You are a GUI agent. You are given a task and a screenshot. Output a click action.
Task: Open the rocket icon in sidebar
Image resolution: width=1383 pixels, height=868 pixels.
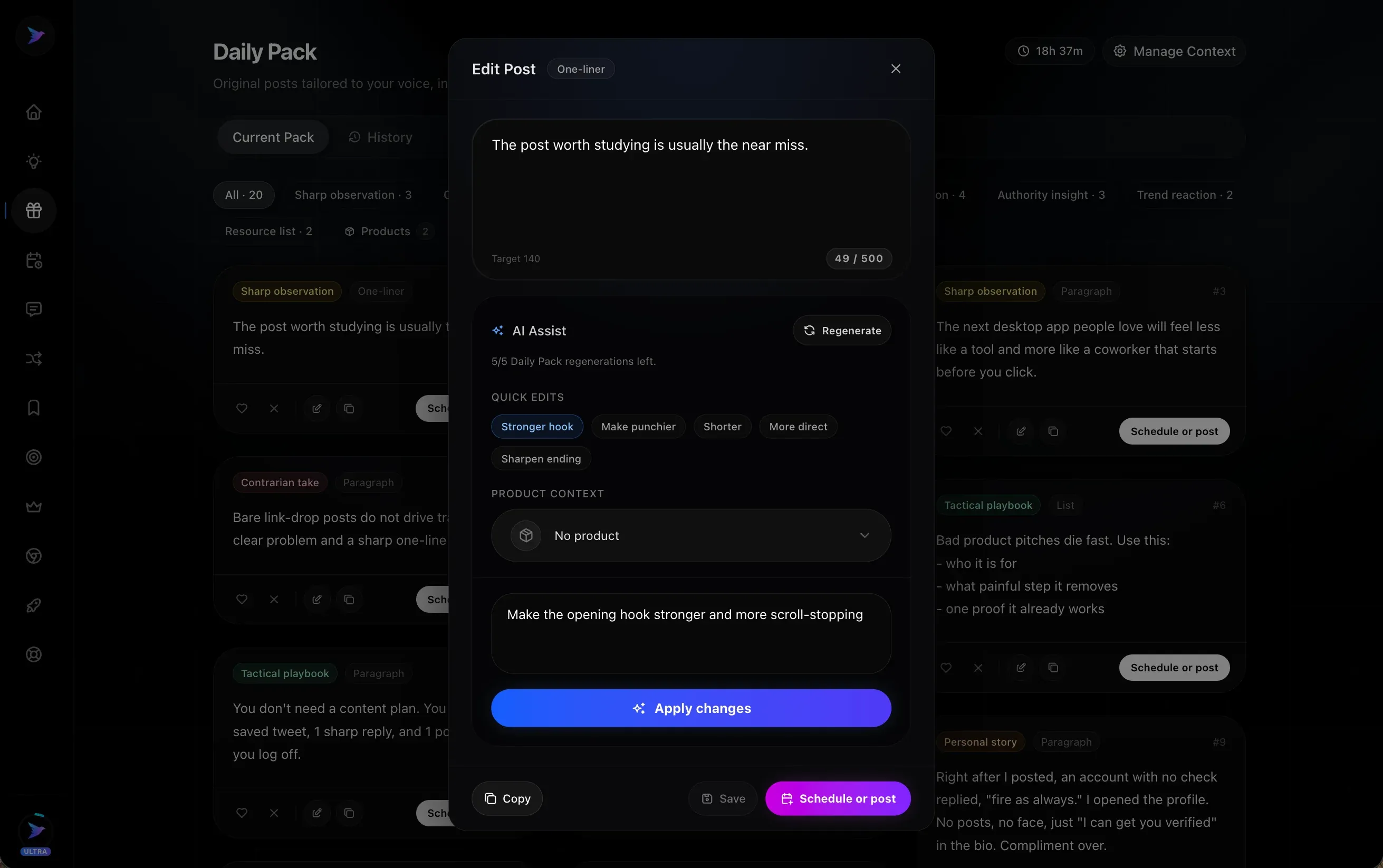(x=34, y=605)
